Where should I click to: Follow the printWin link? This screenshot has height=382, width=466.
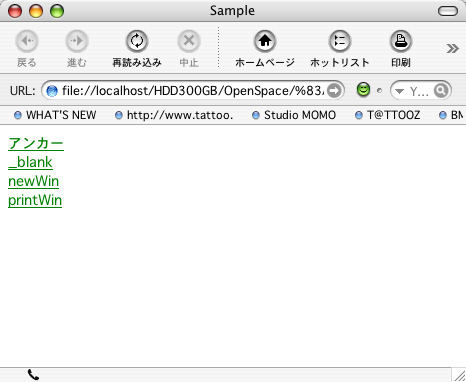coord(35,200)
